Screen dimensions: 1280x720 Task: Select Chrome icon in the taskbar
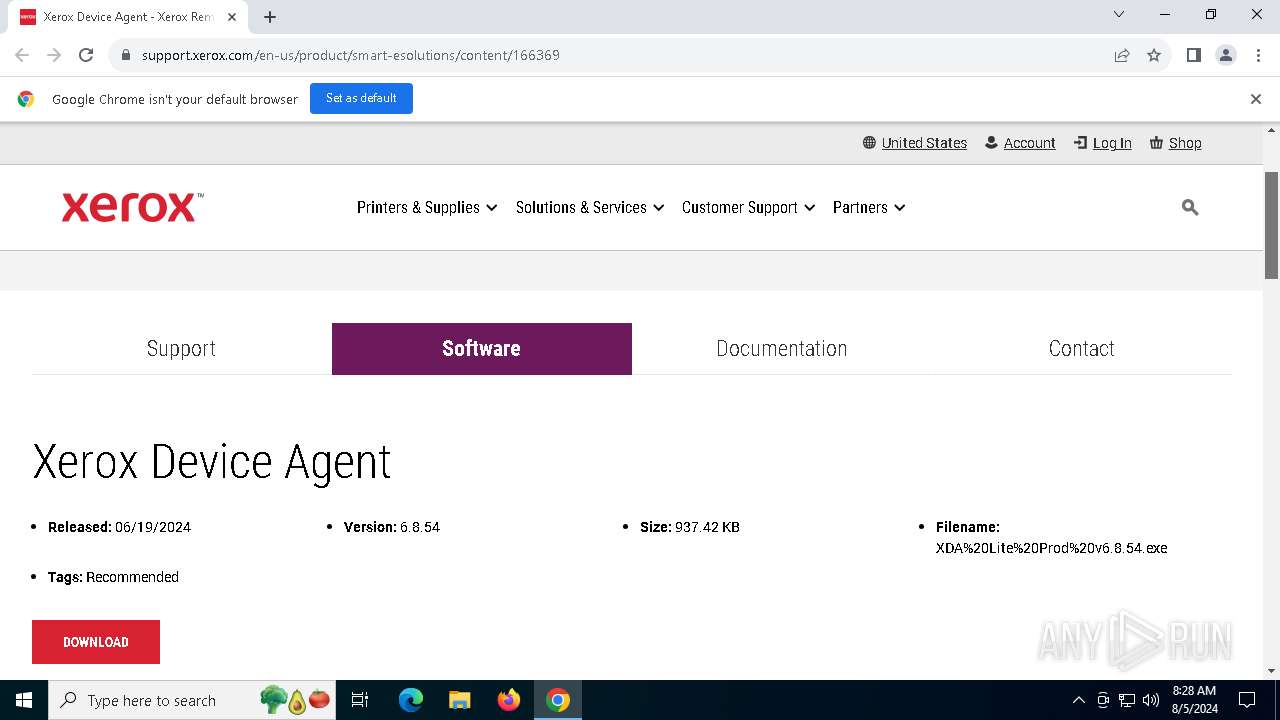coord(558,700)
